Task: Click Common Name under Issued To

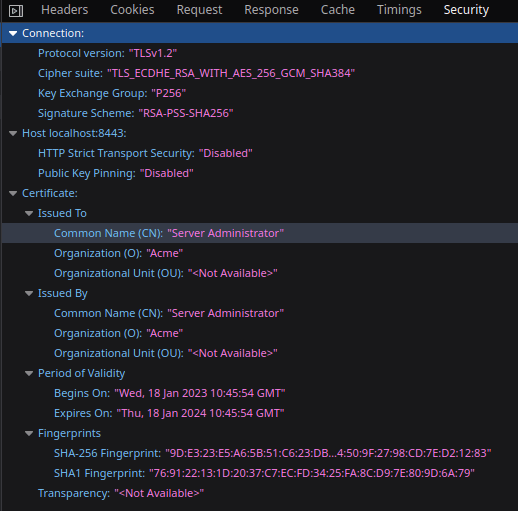Action: 260,233
